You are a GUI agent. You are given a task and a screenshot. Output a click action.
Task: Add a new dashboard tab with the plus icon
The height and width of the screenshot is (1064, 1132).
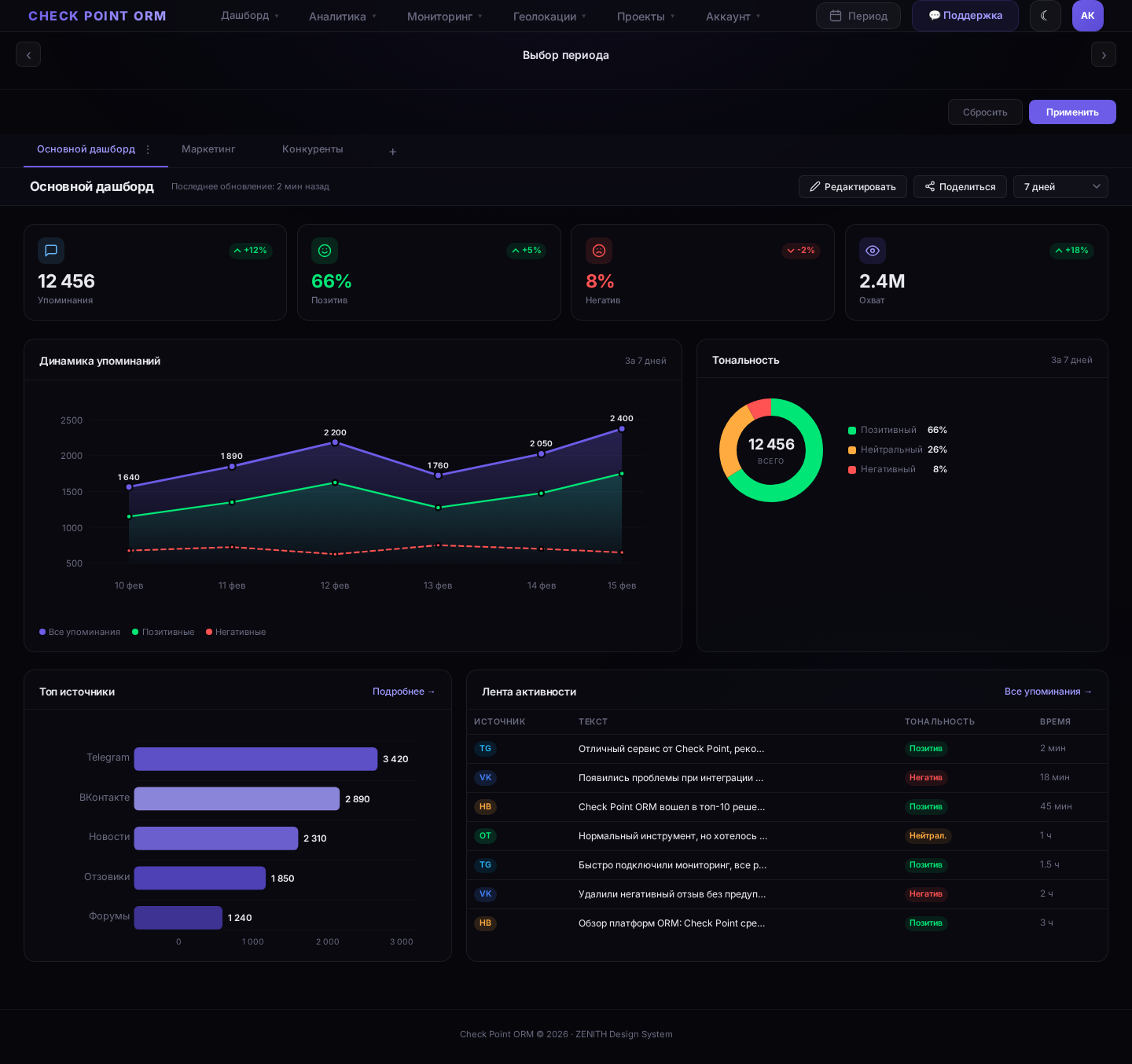coord(393,152)
